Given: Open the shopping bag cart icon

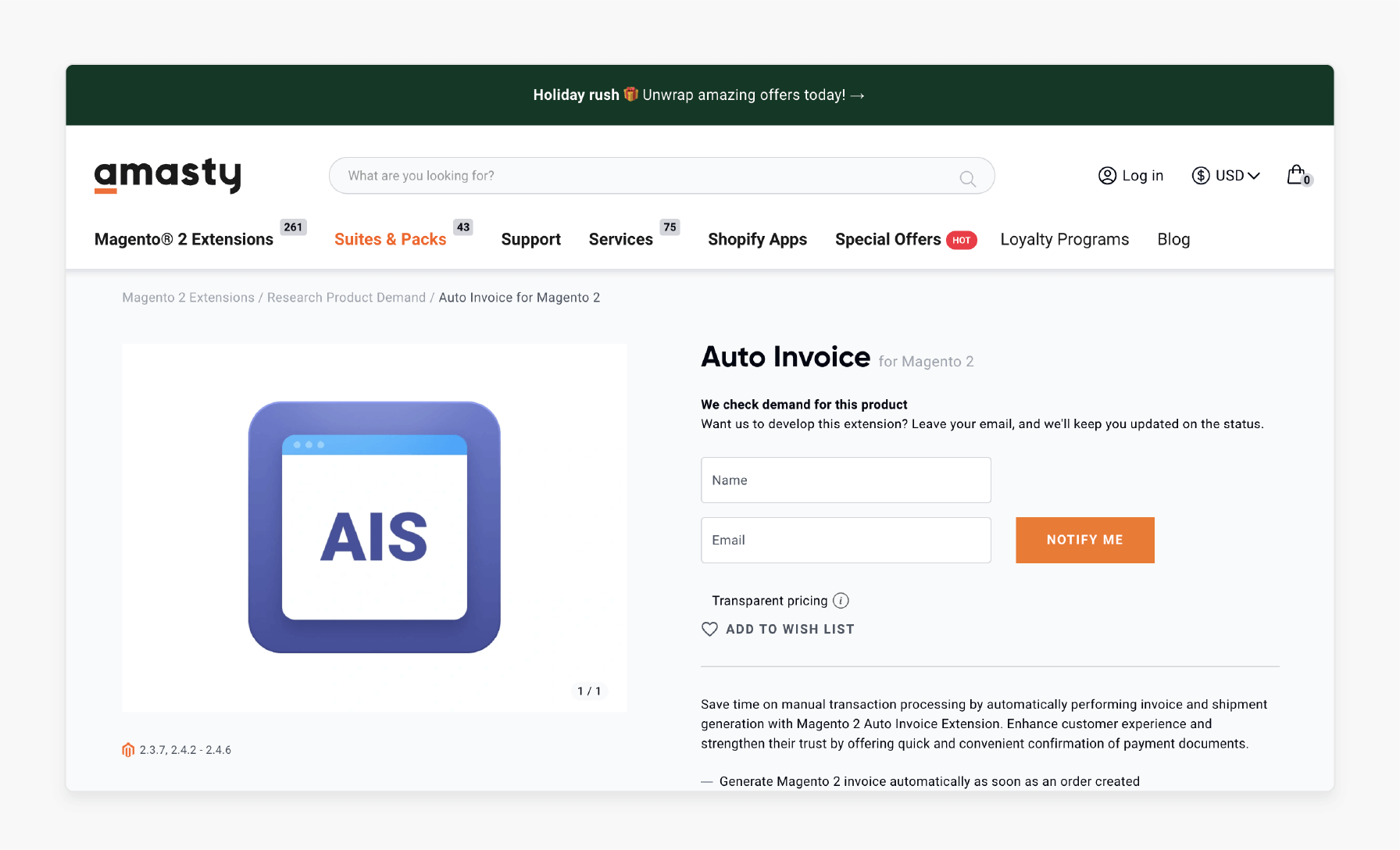Looking at the screenshot, I should click(1298, 175).
